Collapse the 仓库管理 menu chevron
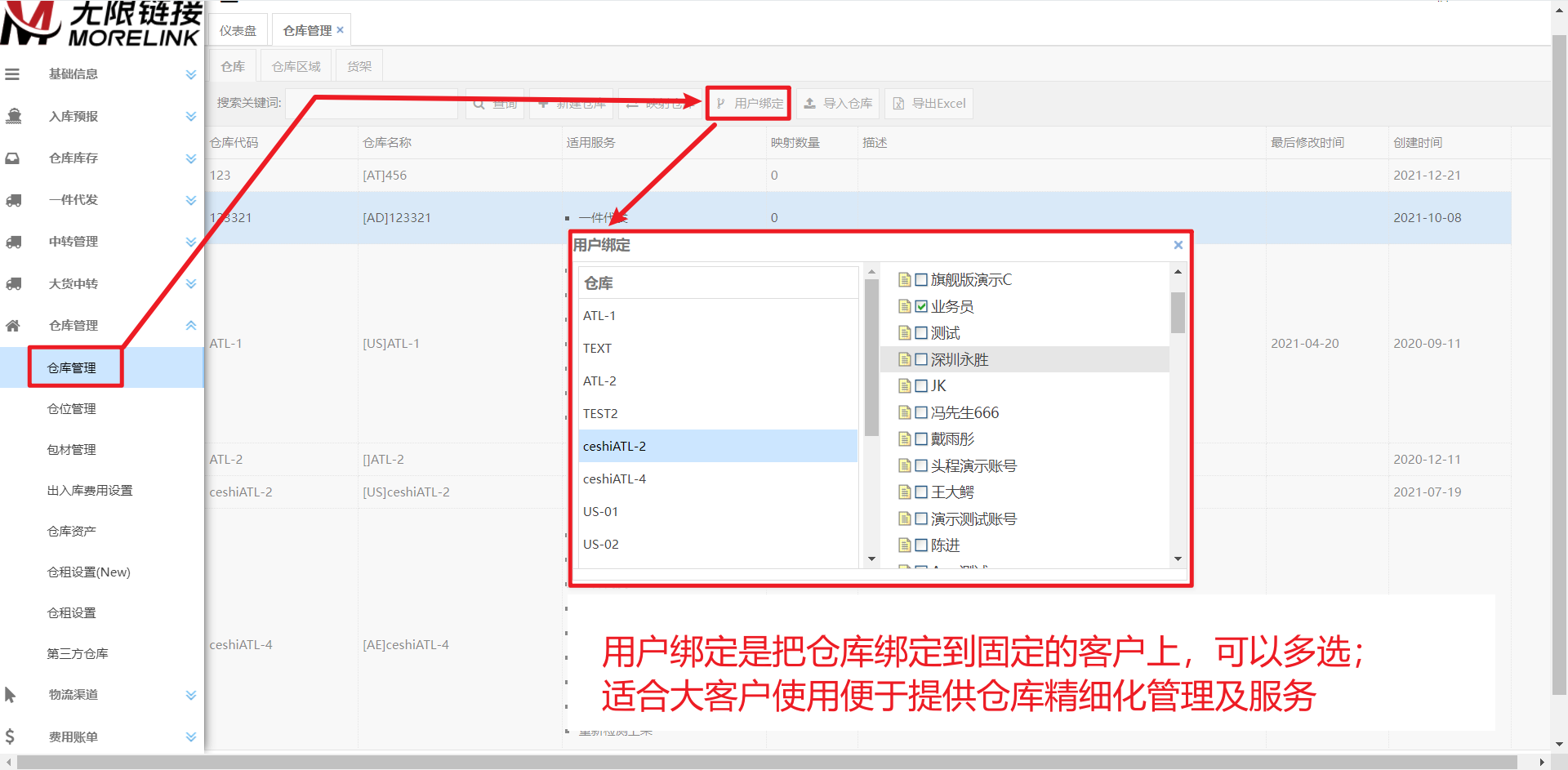1568x770 pixels. coord(191,326)
